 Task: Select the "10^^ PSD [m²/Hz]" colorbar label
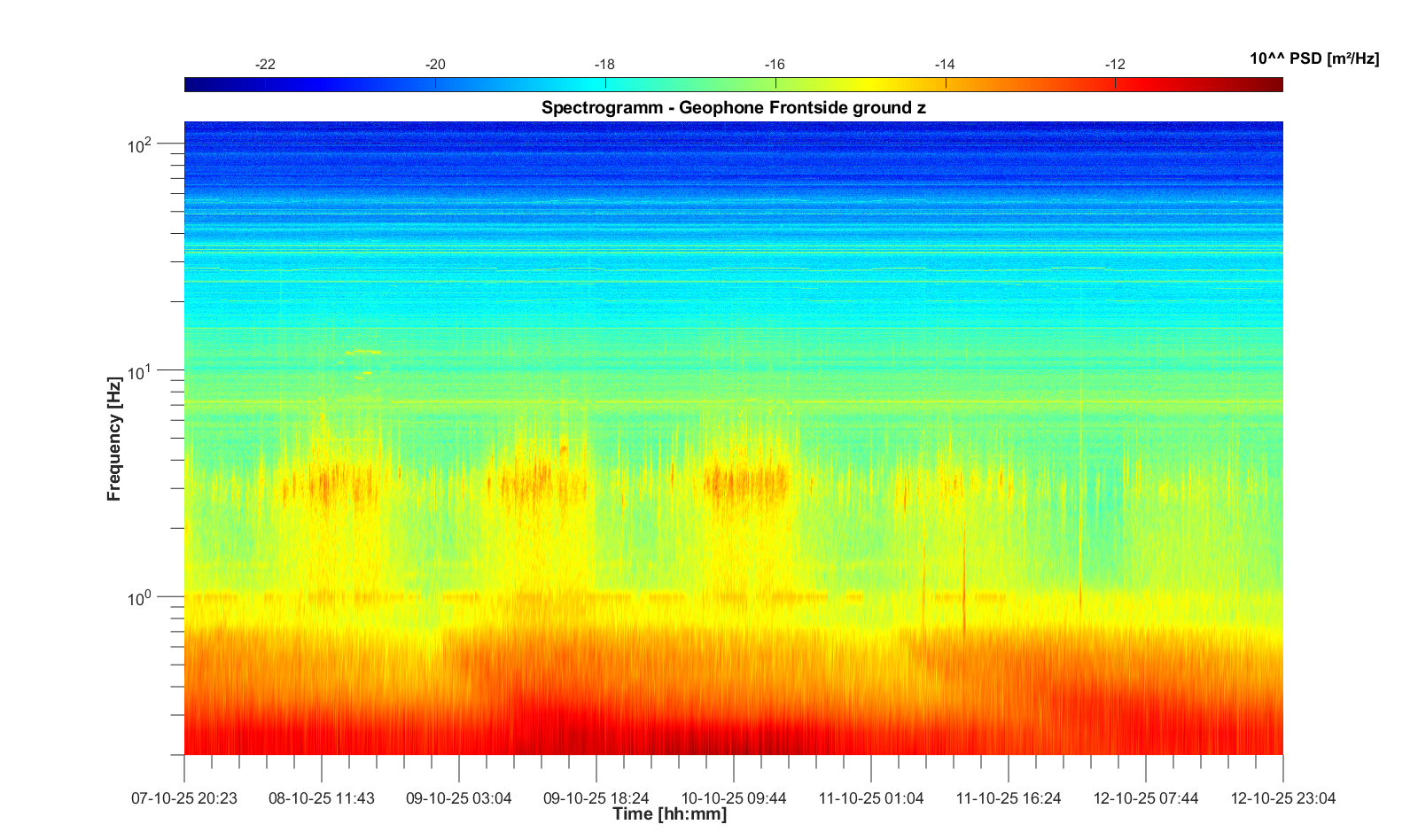[1313, 59]
